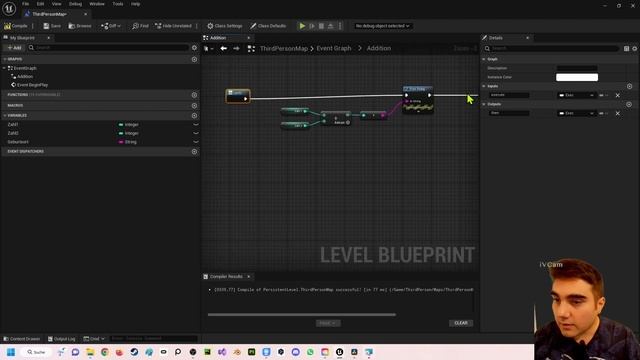
Task: Open My Blueprint settings gear
Action: pos(194,48)
